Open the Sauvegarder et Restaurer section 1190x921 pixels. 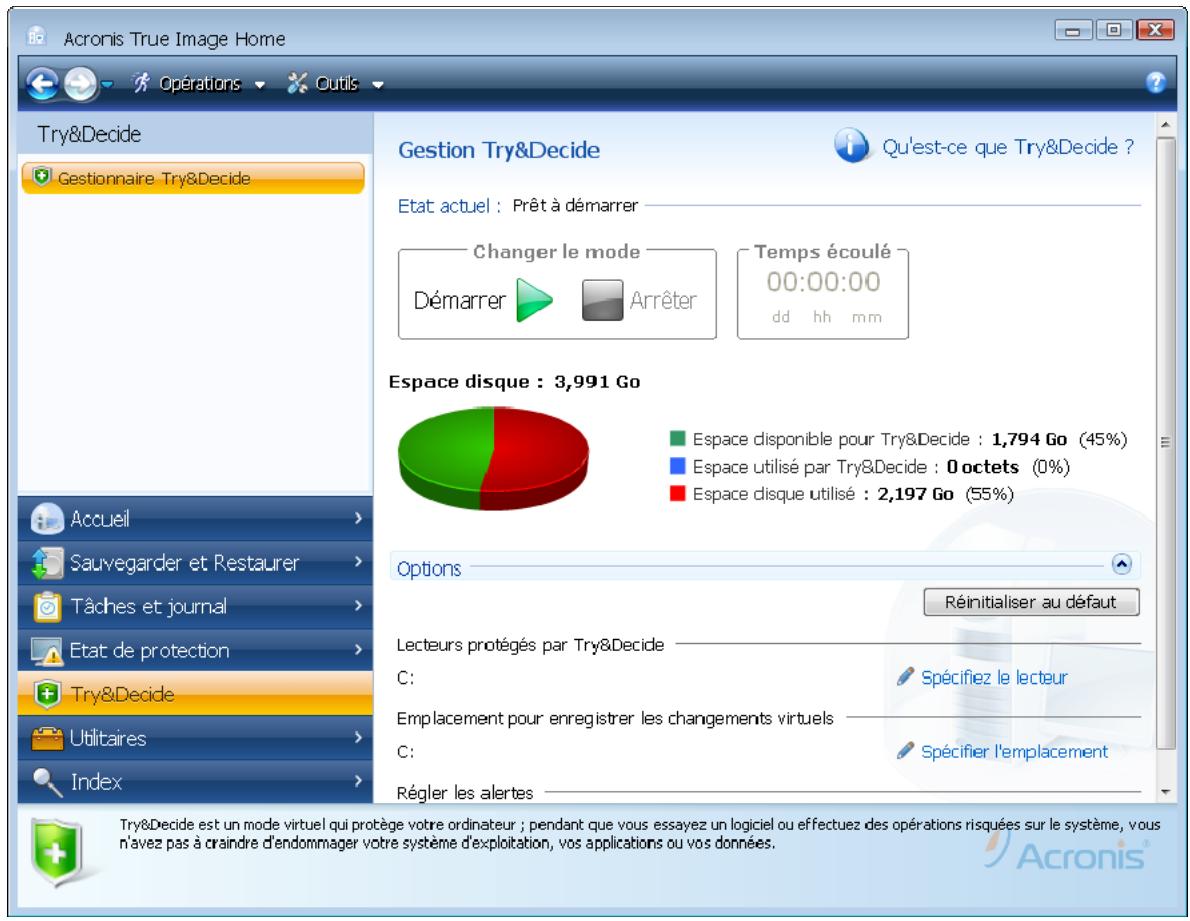tap(195, 563)
